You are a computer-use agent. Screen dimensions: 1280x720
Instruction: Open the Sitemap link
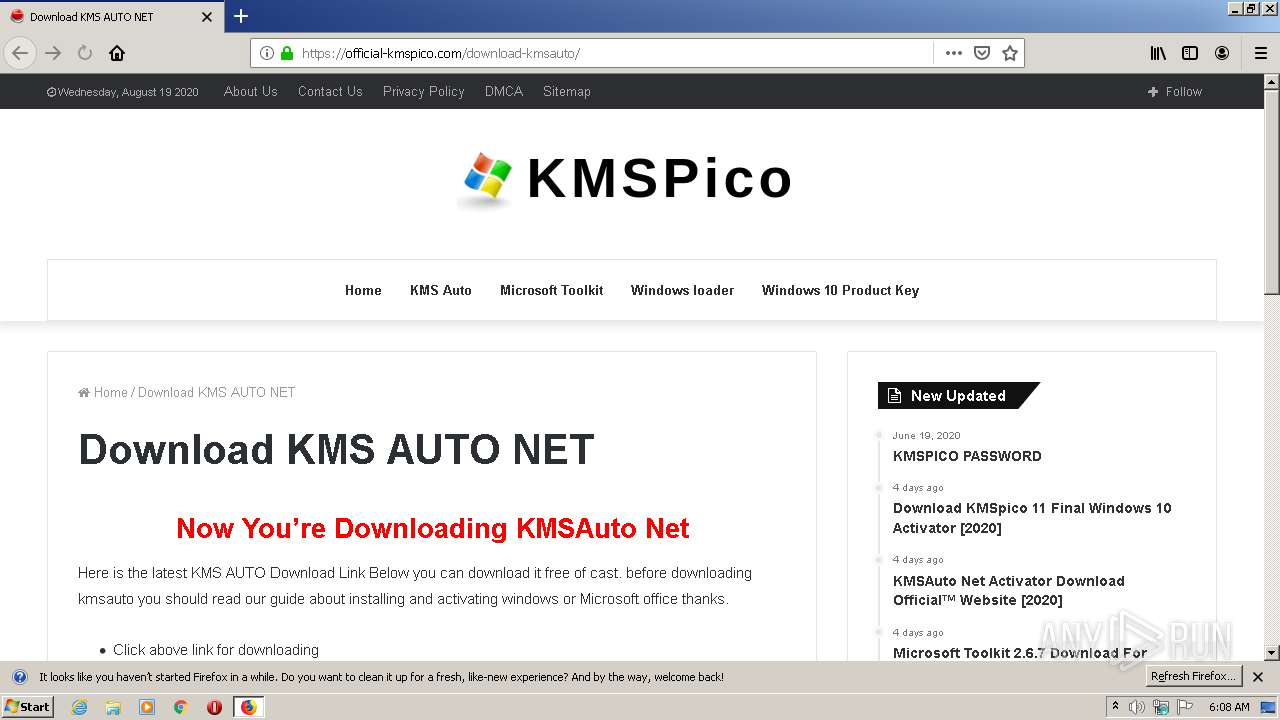pyautogui.click(x=567, y=91)
